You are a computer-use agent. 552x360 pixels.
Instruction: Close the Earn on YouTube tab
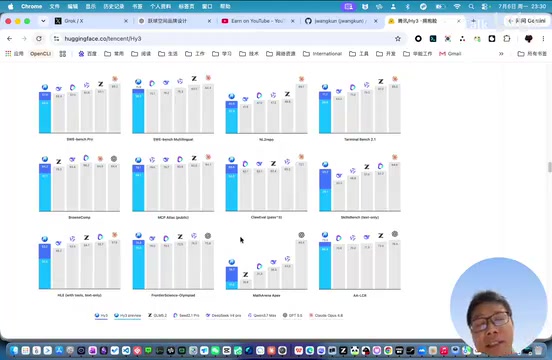coord(293,21)
